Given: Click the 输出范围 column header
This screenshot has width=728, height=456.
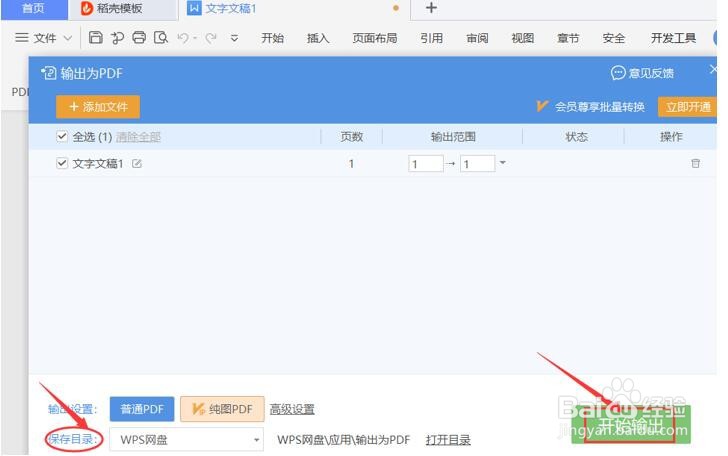Looking at the screenshot, I should [453, 137].
